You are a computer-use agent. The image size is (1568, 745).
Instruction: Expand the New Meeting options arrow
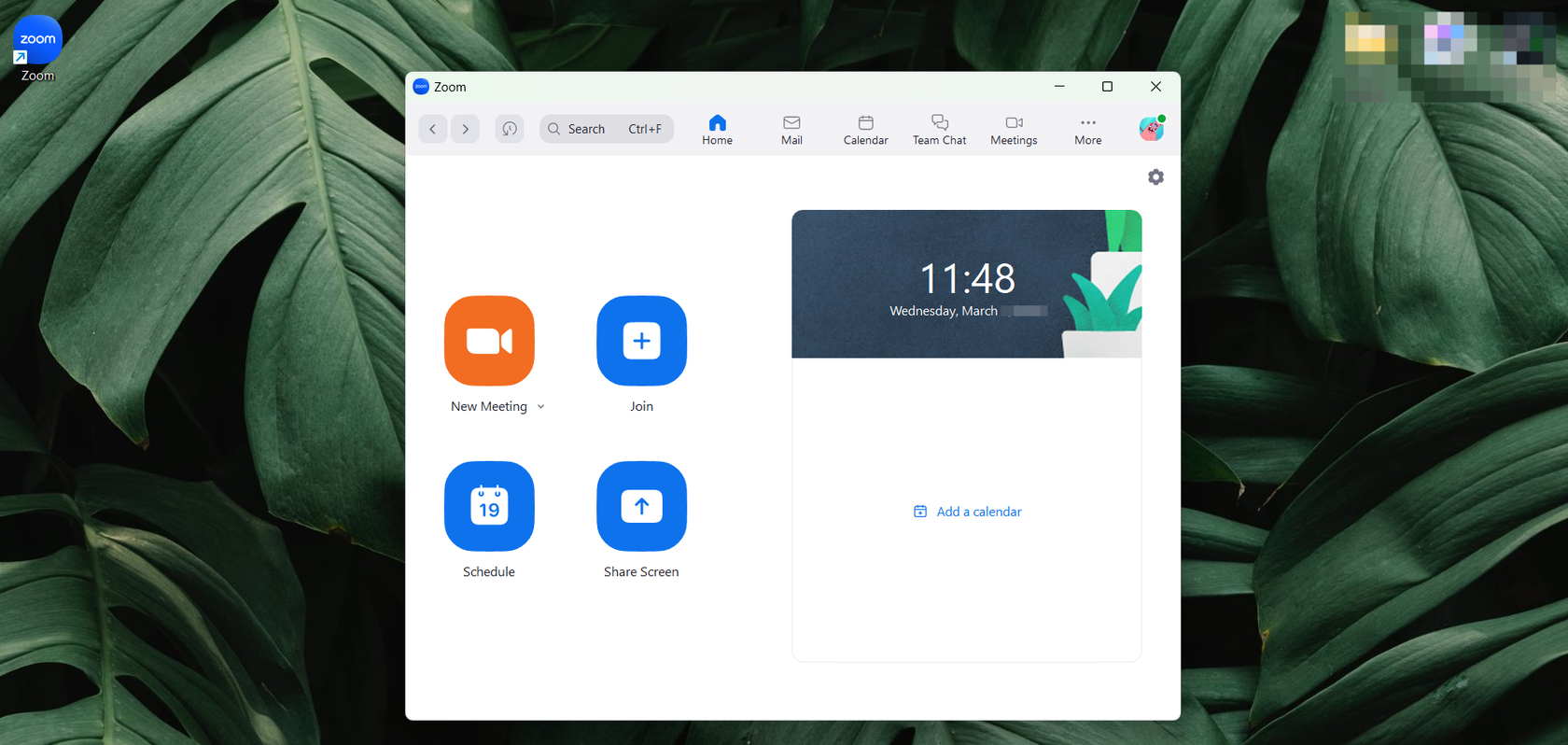[x=541, y=407]
